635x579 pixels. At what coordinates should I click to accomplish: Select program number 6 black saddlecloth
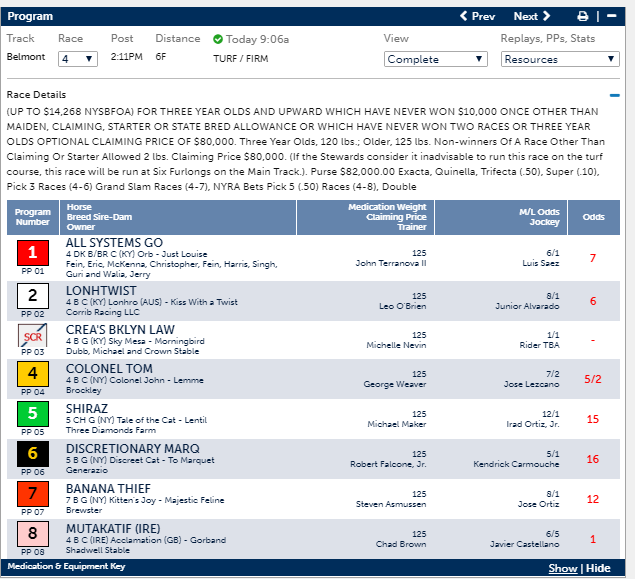click(x=32, y=454)
